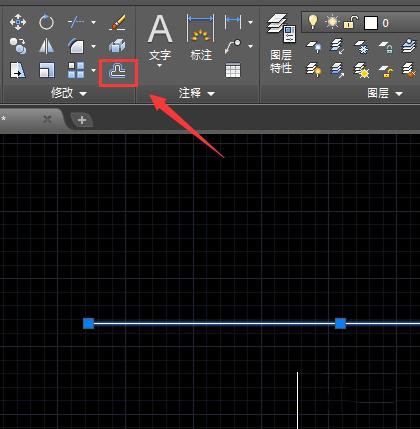Expand the Leader tool dropdown arrow
This screenshot has width=420, height=429.
(x=251, y=46)
